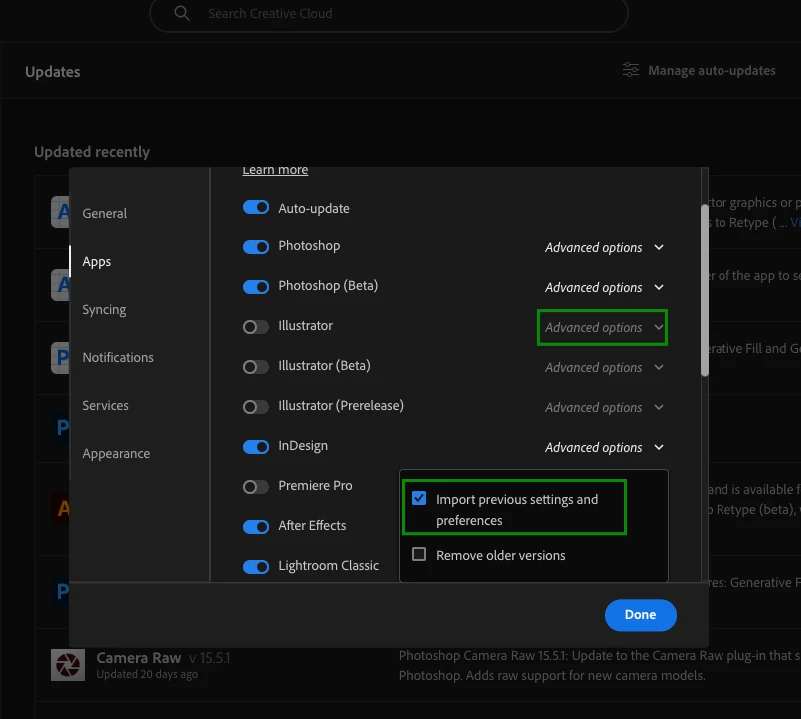Screen dimensions: 801x719
Task: Click the Updated recently heading
Action: coord(92,152)
